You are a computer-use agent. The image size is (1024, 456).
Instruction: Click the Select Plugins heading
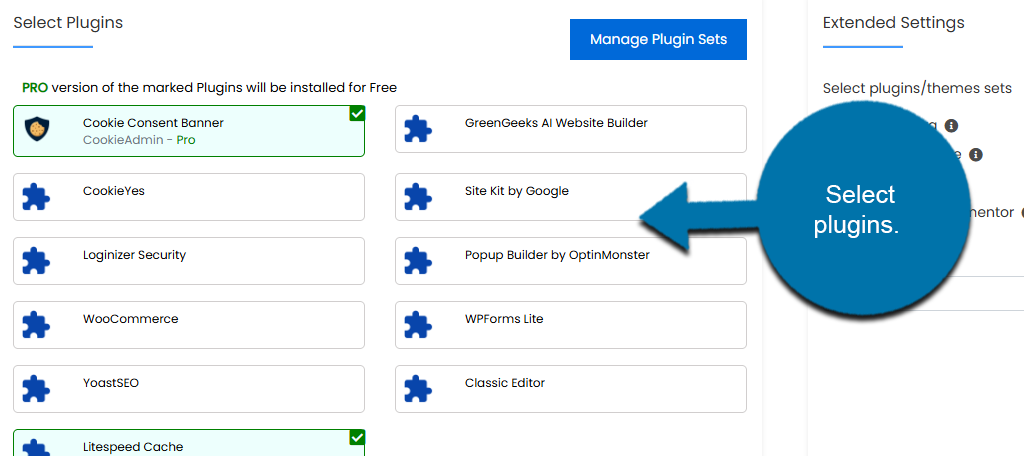point(68,23)
